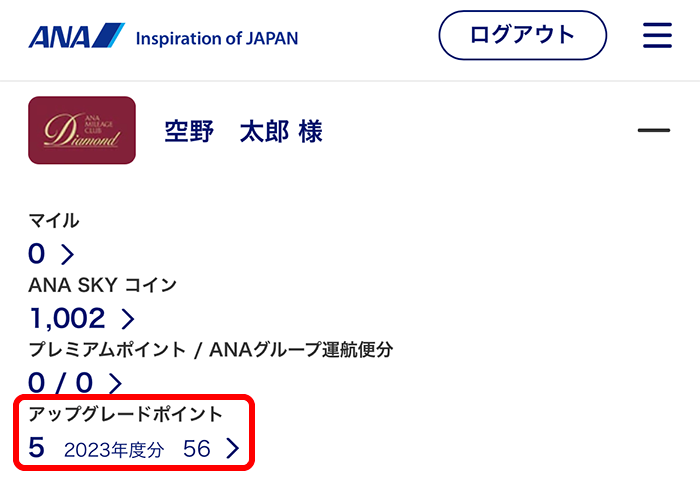Collapse the member info panel
Viewport: 700px width, 480px height.
(653, 130)
